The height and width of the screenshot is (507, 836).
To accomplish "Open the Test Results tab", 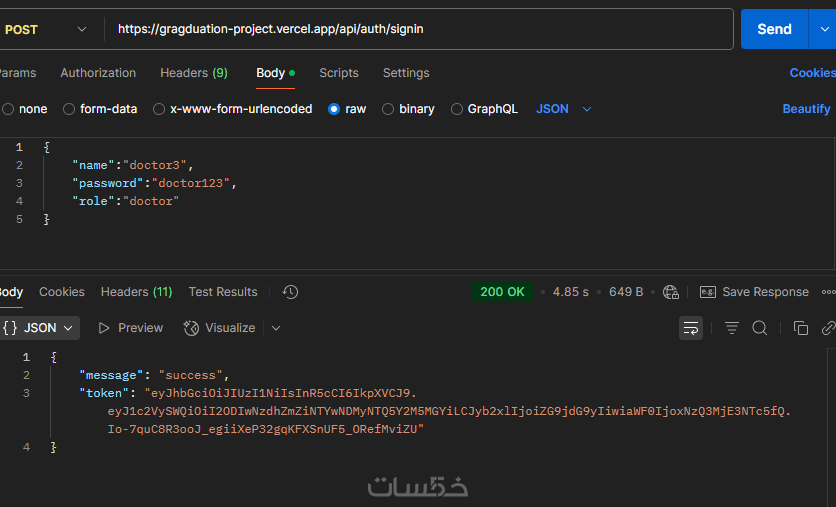I will click(x=223, y=292).
